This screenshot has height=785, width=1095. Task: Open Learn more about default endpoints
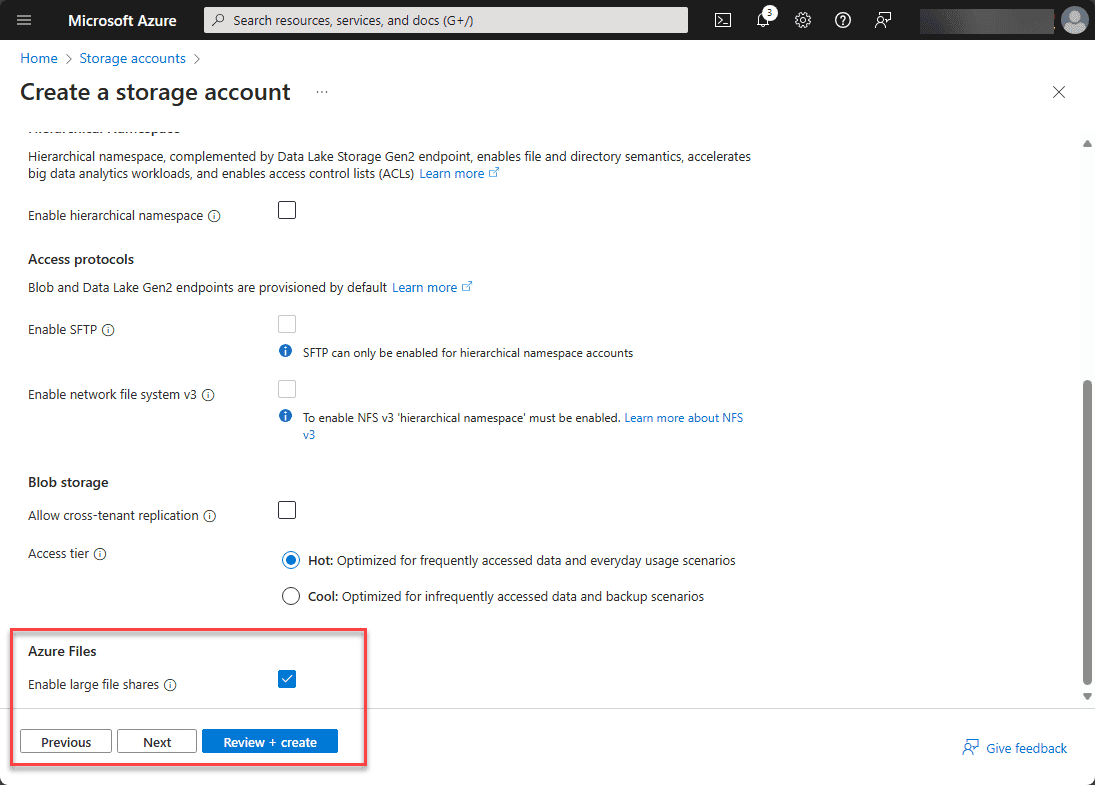[x=425, y=288]
